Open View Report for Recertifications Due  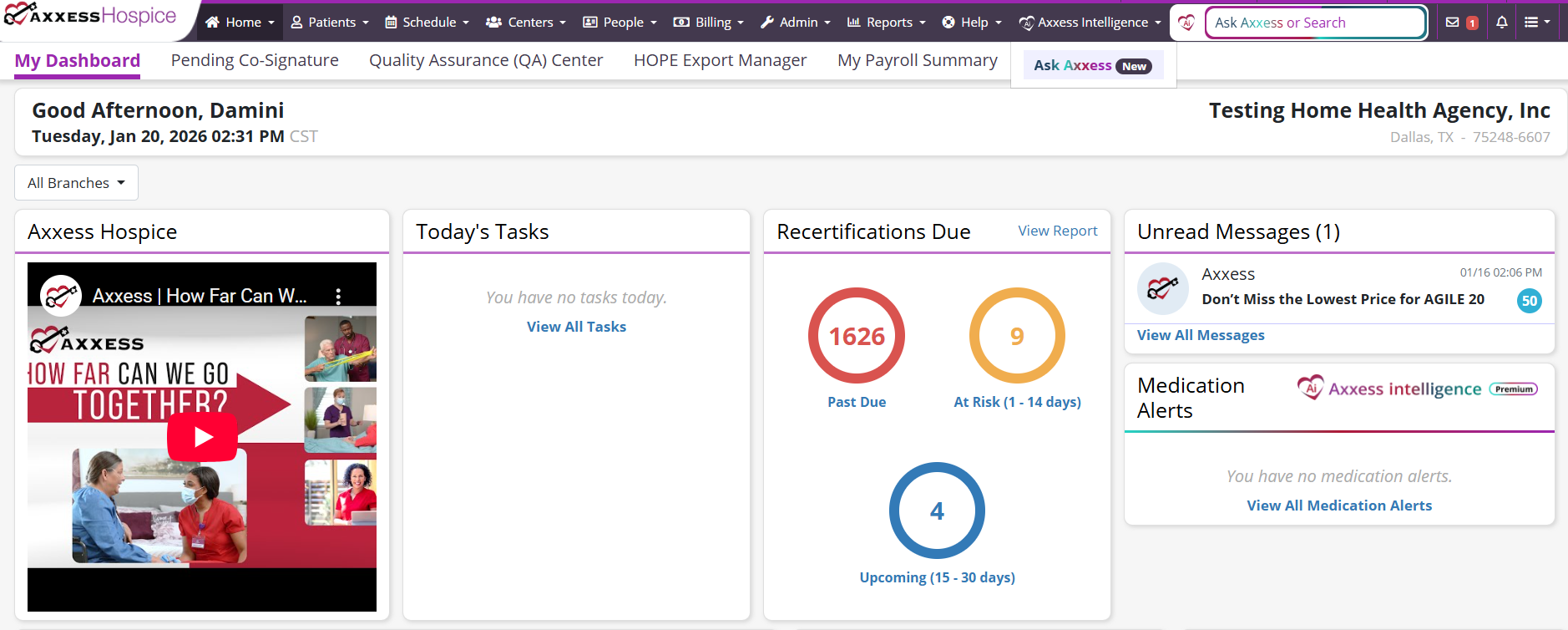(1057, 231)
